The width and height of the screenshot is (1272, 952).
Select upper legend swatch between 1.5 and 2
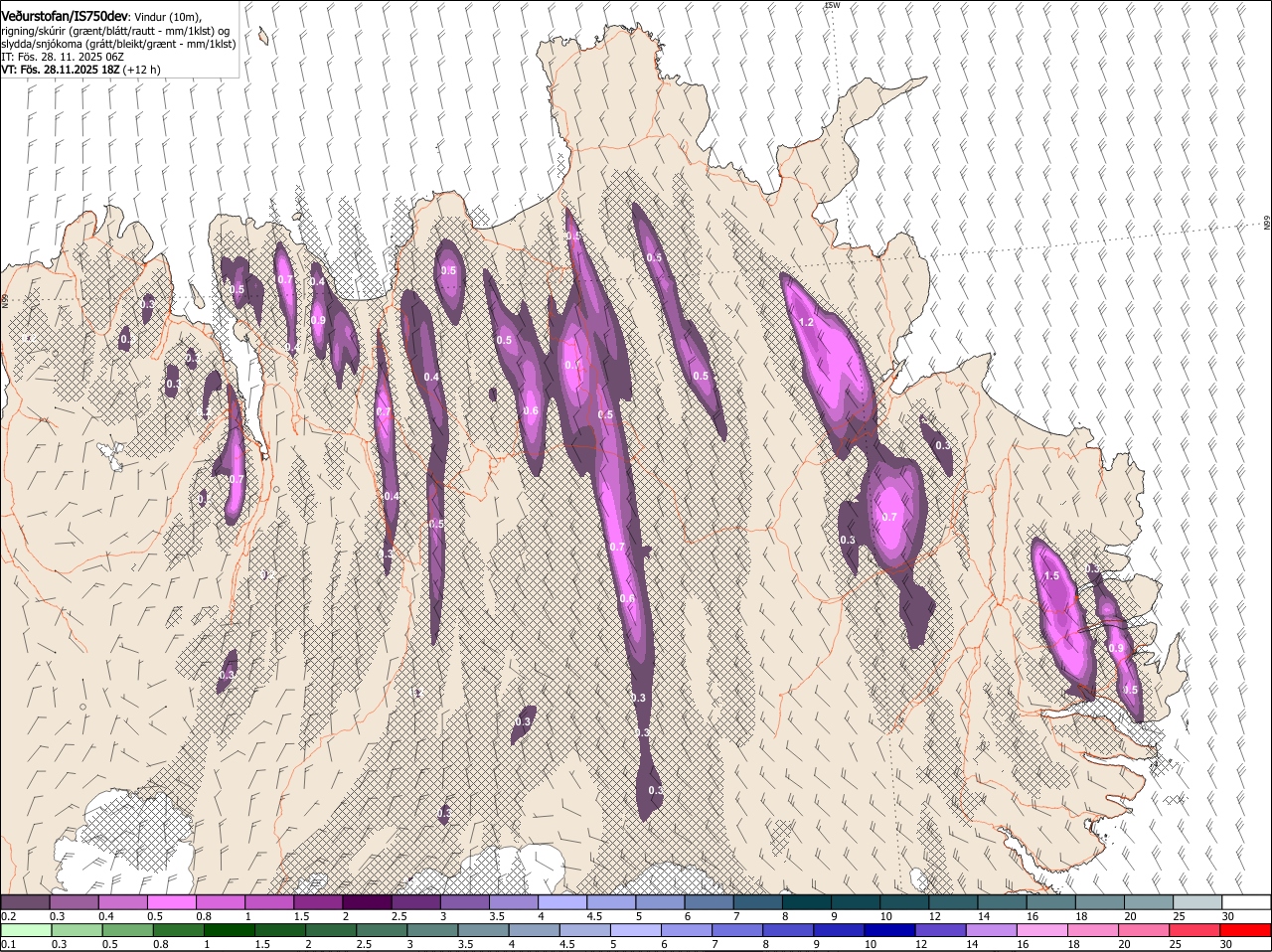click(318, 902)
